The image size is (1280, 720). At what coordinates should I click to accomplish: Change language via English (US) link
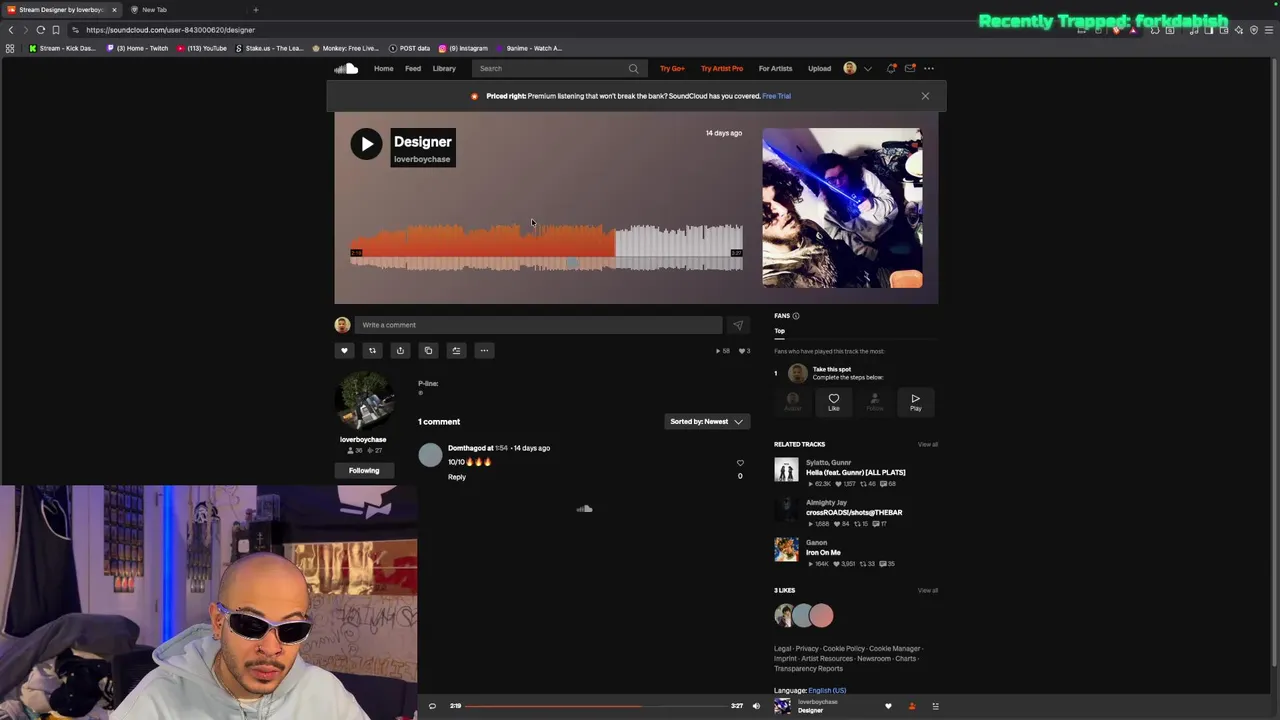pos(827,691)
